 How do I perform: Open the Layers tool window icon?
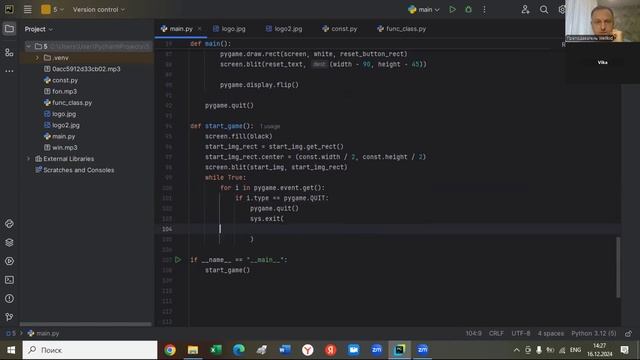pyautogui.click(x=9, y=242)
